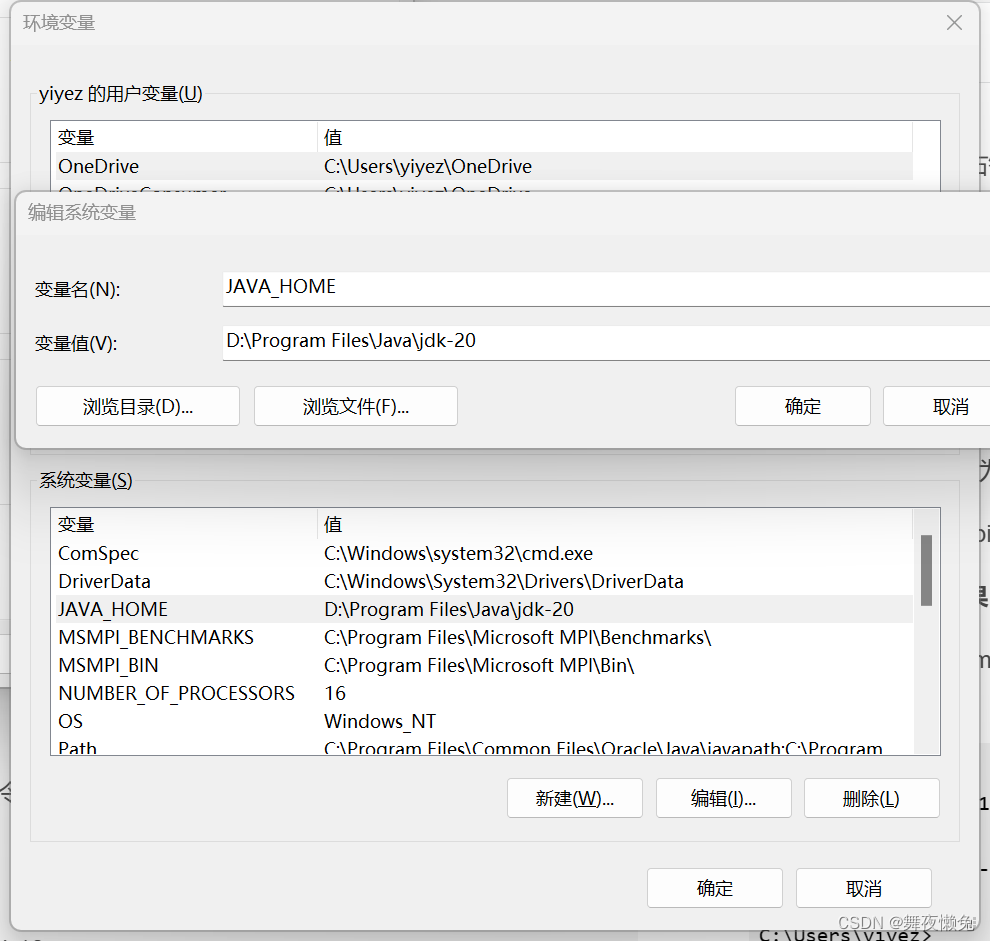Confirm with 确定 in 编辑系统变量 dialog
The height and width of the screenshot is (941, 990).
click(802, 406)
